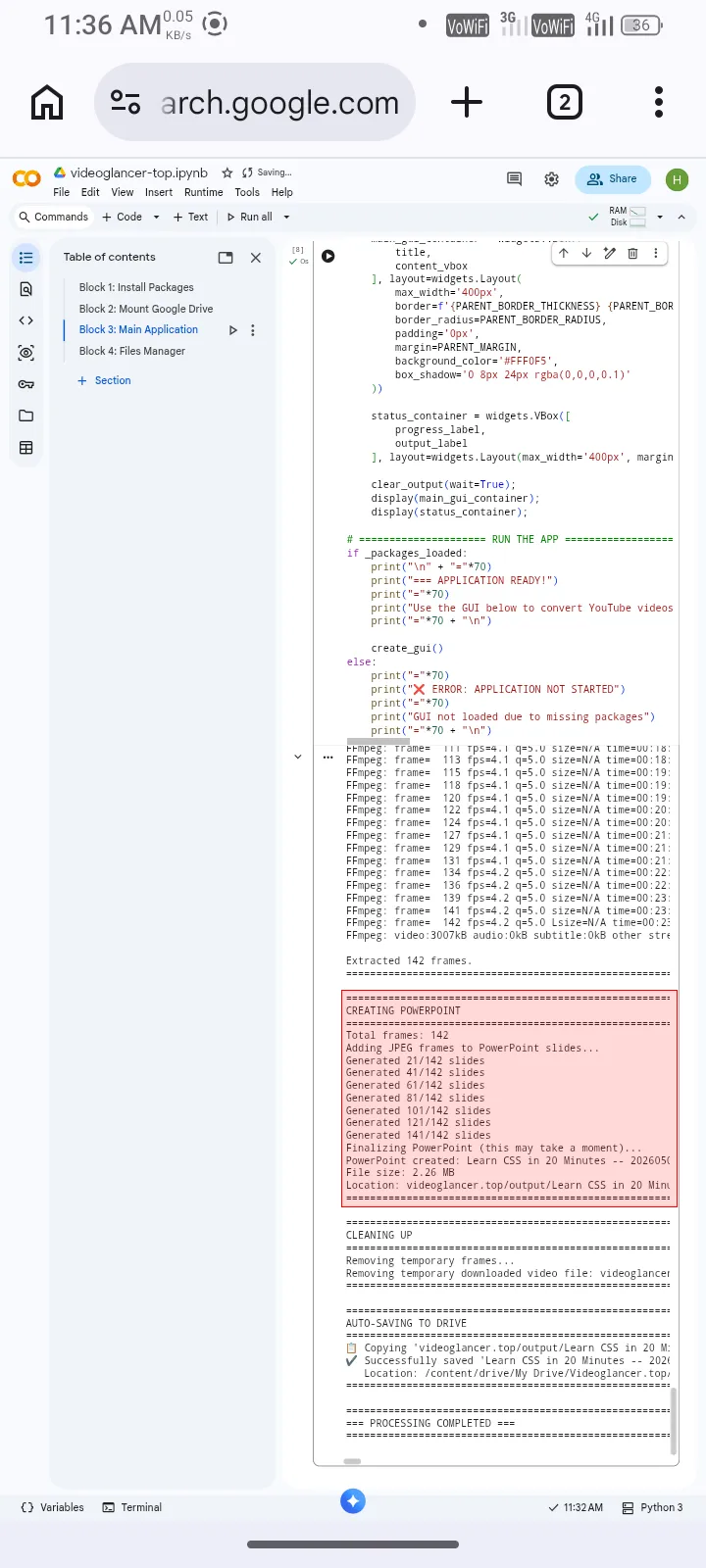Click the code horizontal scrollbar

pos(378,741)
